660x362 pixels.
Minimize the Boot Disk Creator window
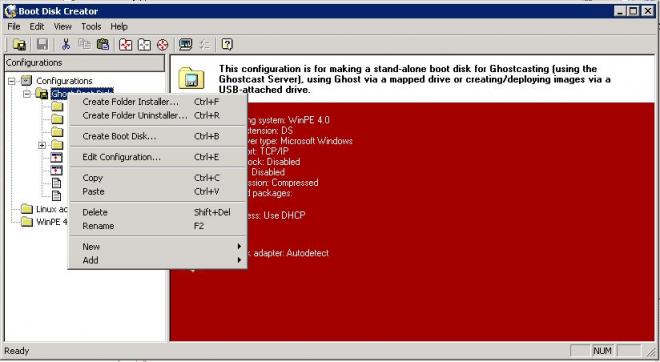click(619, 11)
